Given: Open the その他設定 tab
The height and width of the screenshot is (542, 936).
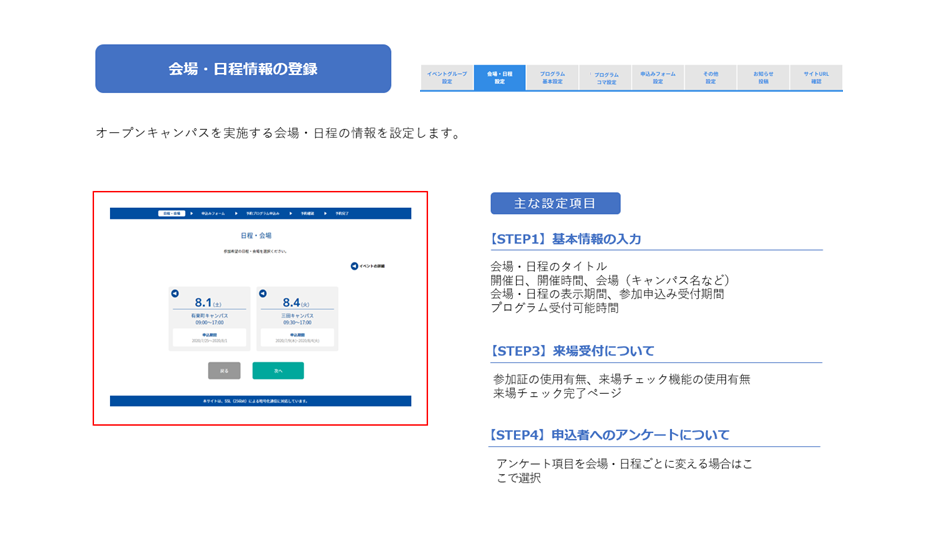Looking at the screenshot, I should click(x=710, y=78).
